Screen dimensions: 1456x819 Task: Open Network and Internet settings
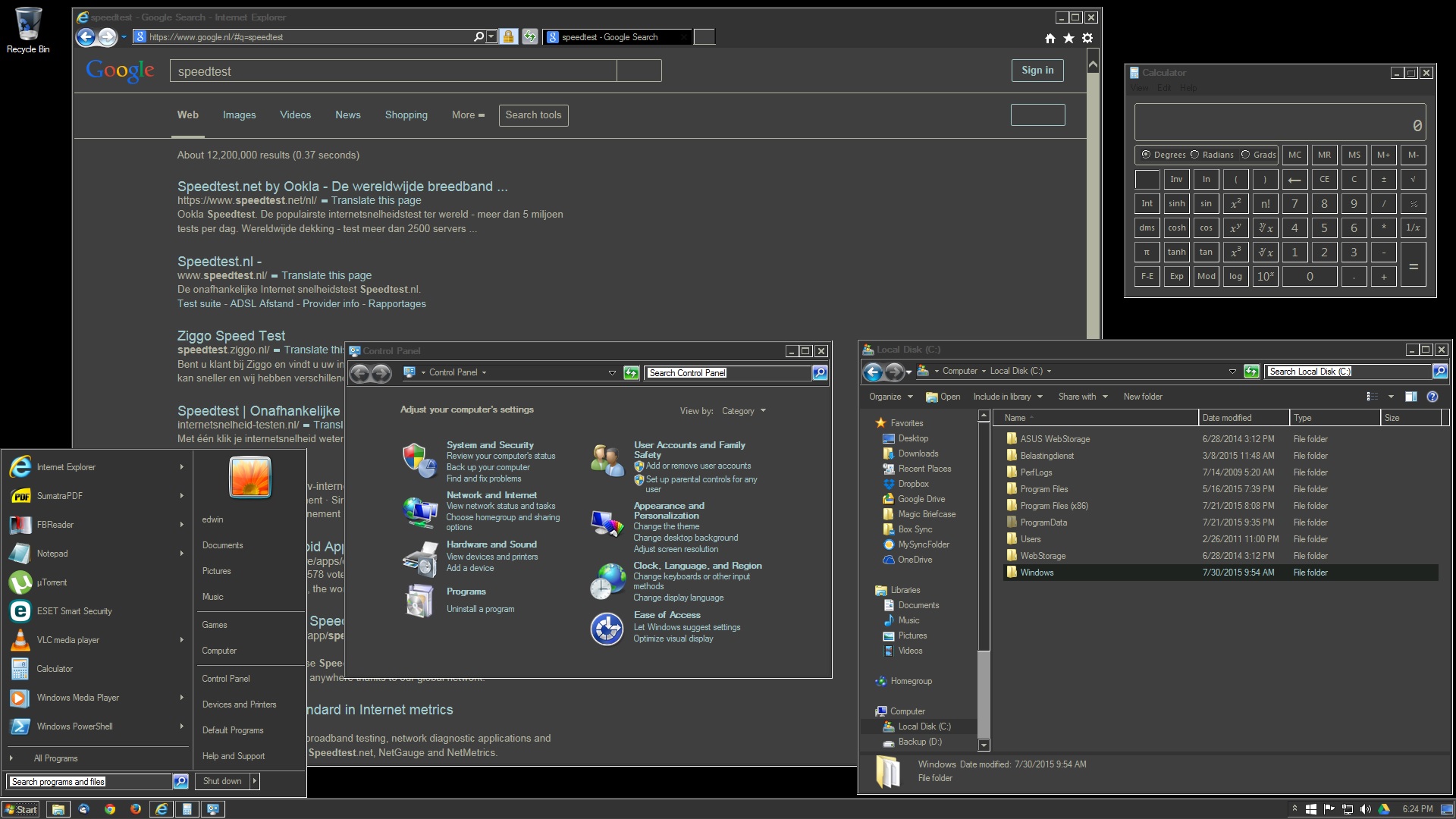click(419, 510)
